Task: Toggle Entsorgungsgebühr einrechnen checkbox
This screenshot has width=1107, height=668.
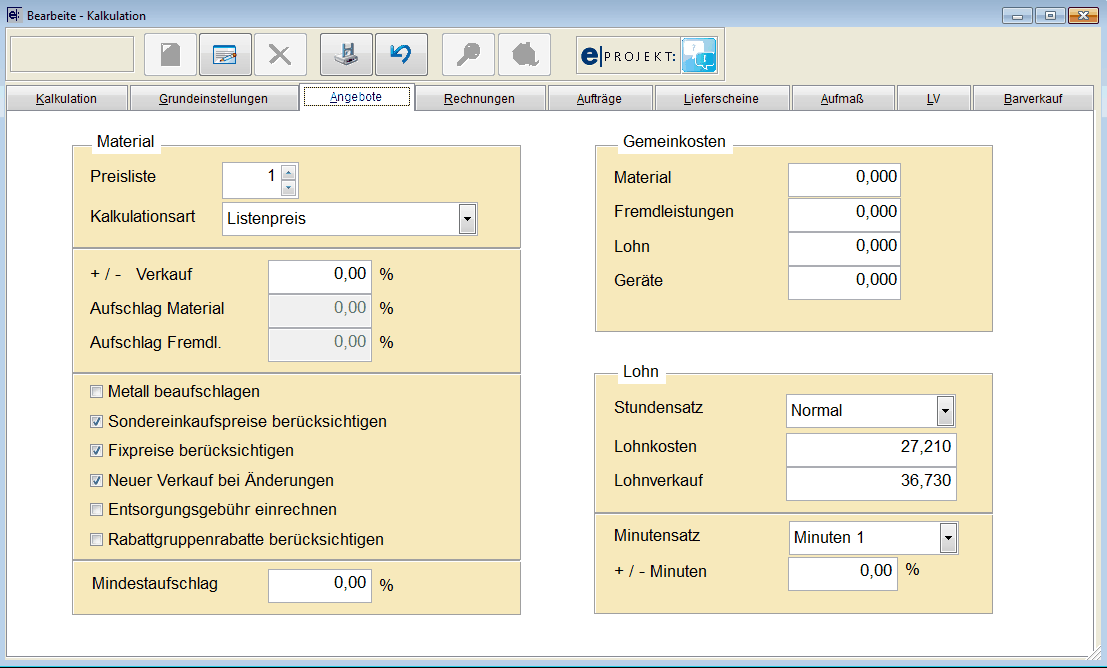Action: 97,510
